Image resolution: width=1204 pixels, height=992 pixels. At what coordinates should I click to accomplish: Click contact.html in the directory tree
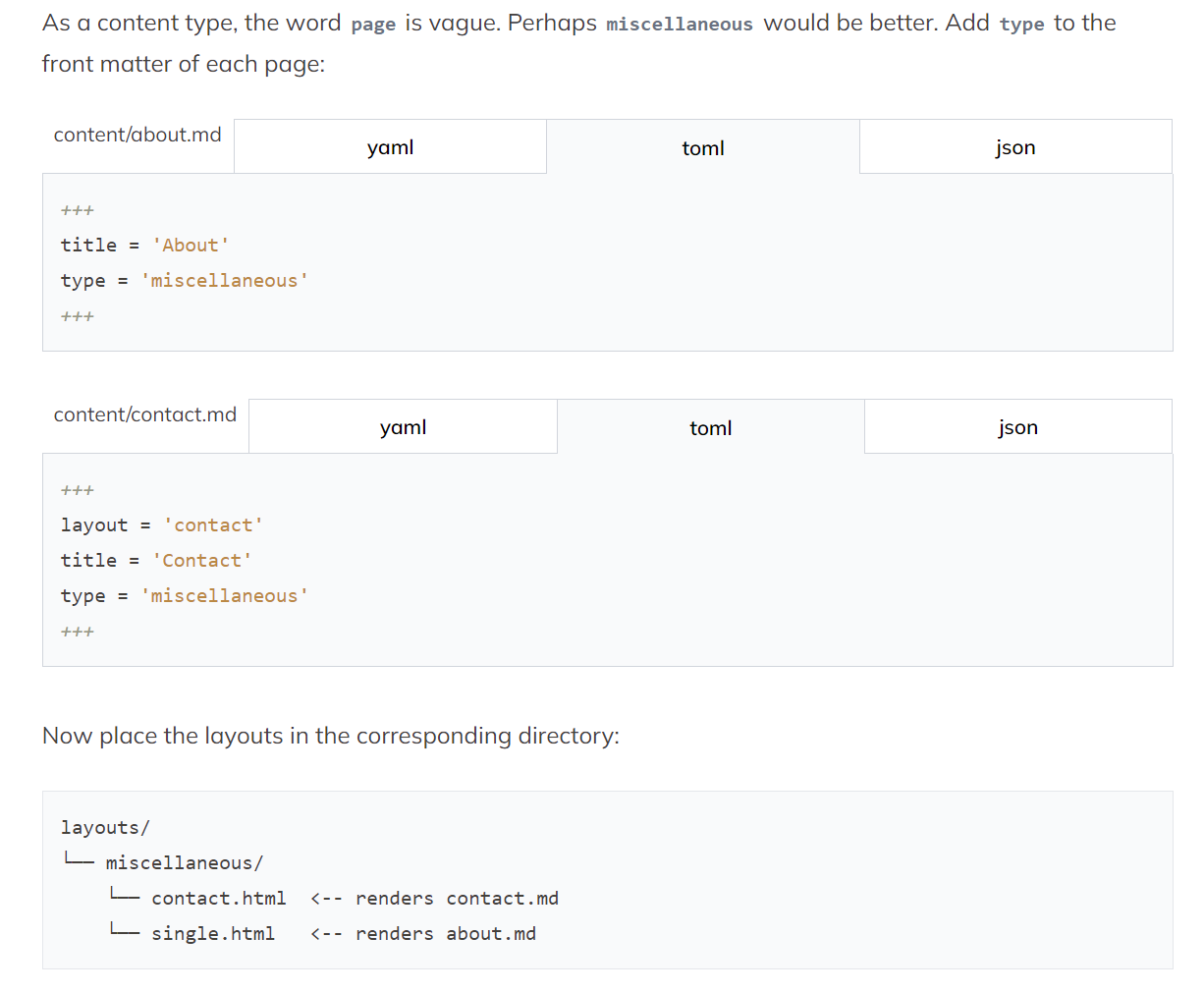[x=218, y=899]
